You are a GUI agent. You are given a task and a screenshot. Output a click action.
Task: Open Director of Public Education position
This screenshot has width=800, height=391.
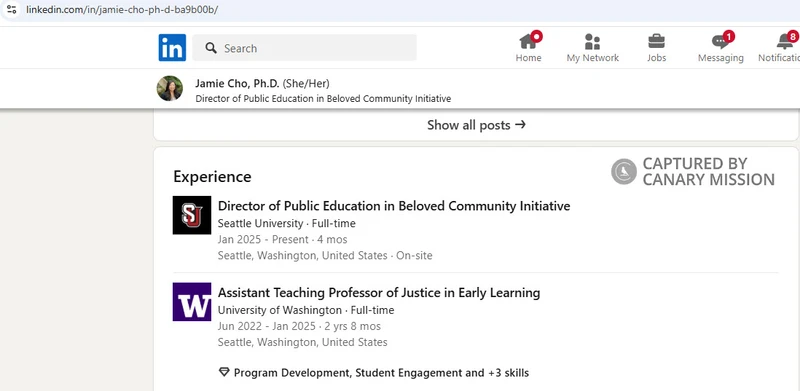coord(394,206)
